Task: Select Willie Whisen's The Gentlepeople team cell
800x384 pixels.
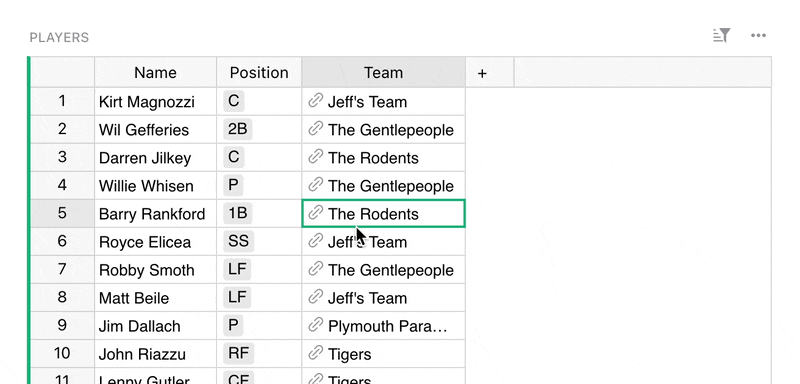Action: pos(384,186)
